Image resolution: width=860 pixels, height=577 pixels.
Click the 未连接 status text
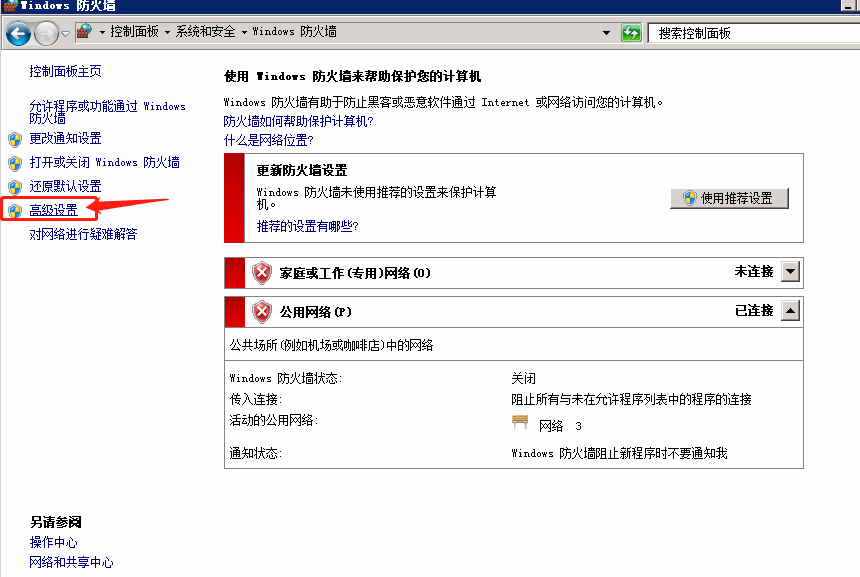click(754, 271)
